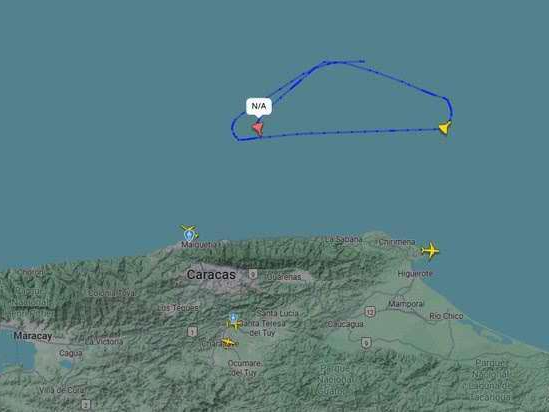Viewport: 549px width, 412px height.
Task: Click the yellow helicopter icon near Maiquetia
Action: click(x=189, y=230)
